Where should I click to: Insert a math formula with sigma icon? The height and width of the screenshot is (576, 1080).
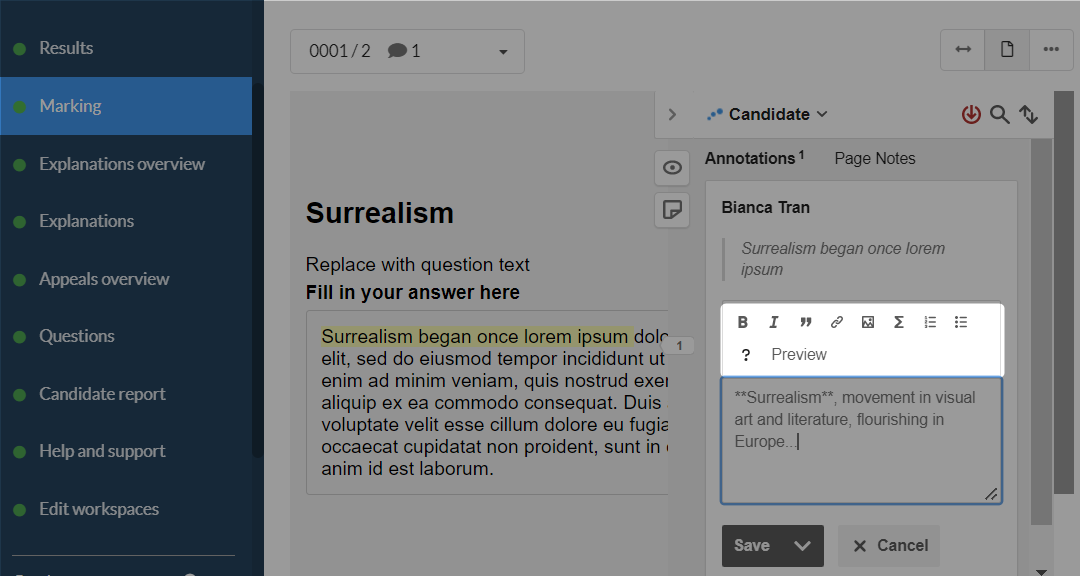[899, 322]
